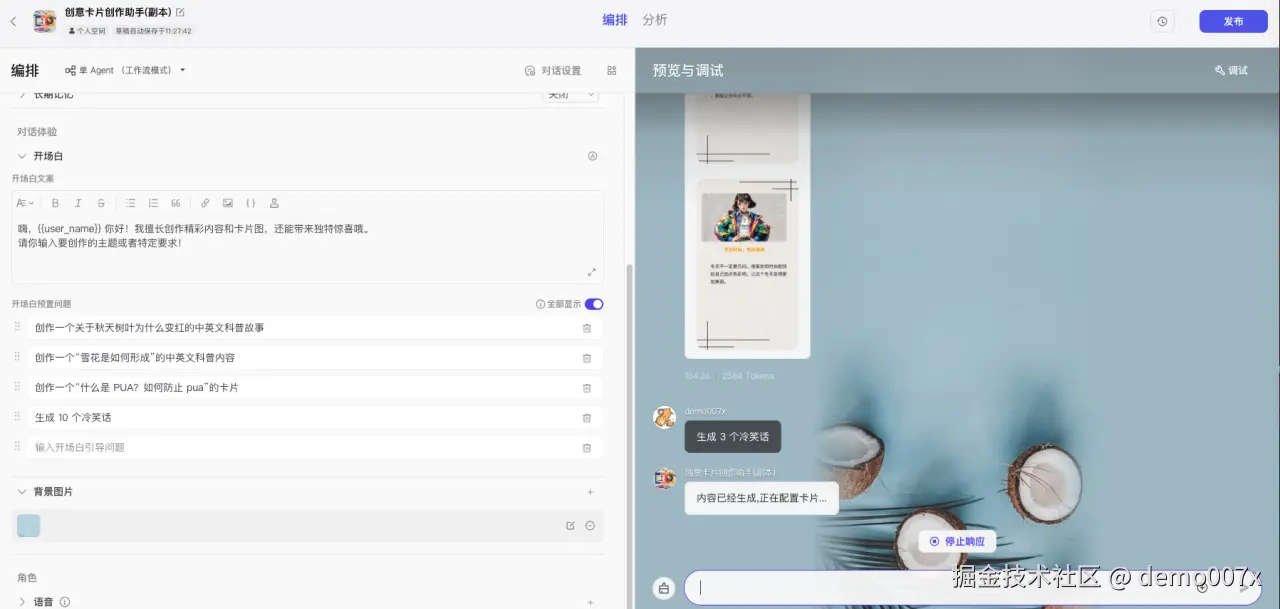
Task: Open 对话设置 conversation settings
Action: (x=553, y=70)
